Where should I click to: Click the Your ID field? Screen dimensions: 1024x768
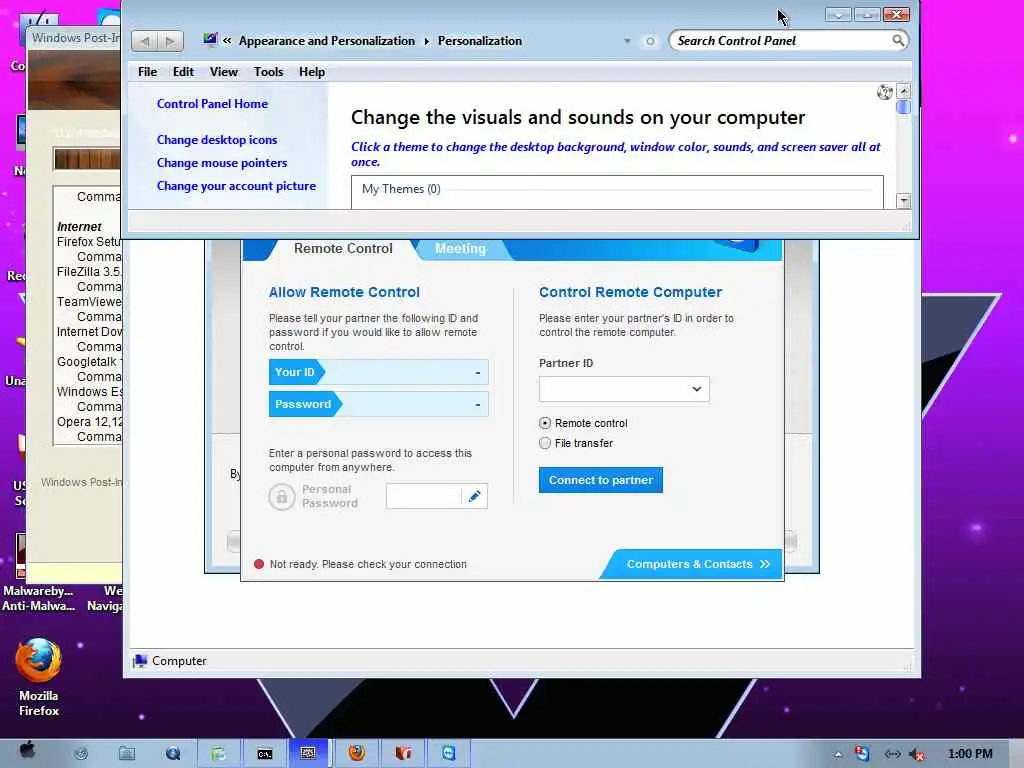(378, 372)
